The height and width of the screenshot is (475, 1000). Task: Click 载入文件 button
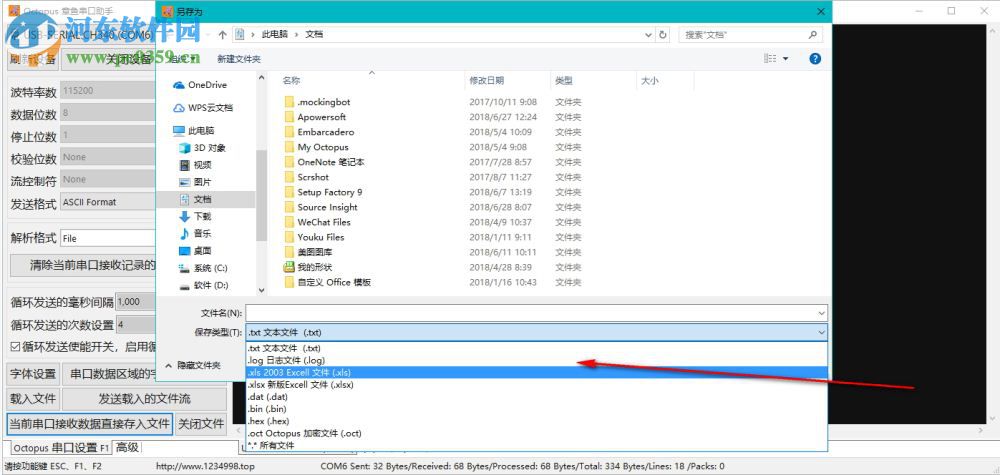[x=33, y=399]
